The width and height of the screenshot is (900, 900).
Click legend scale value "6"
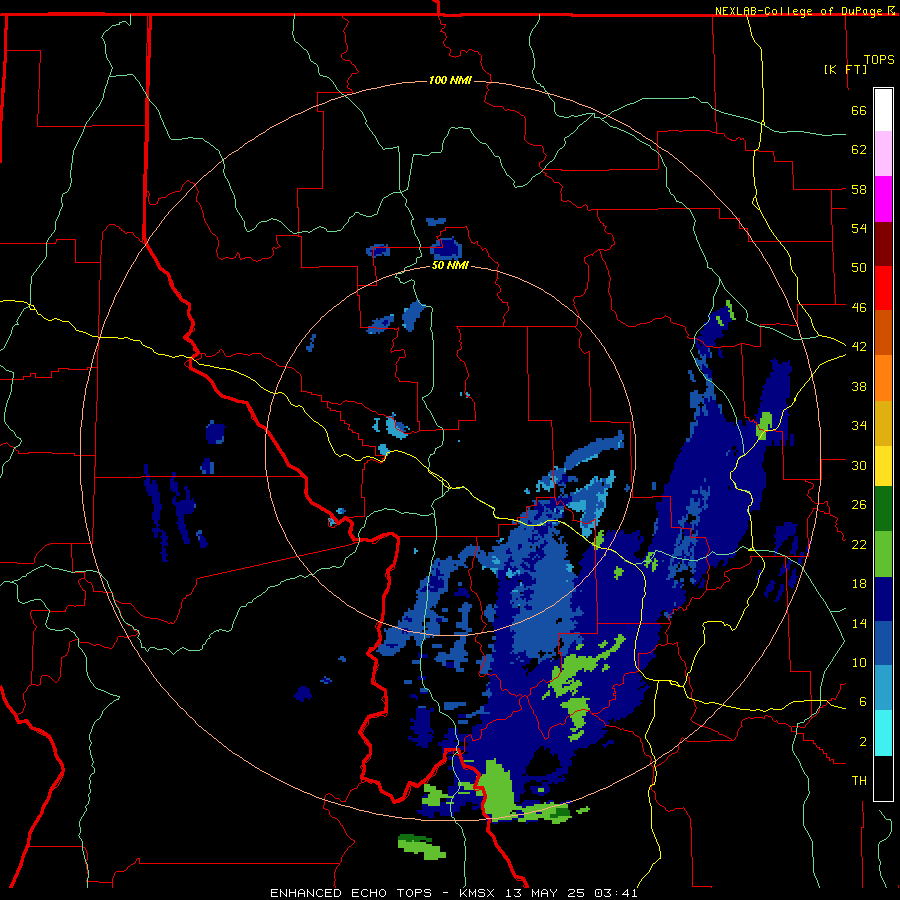point(863,701)
